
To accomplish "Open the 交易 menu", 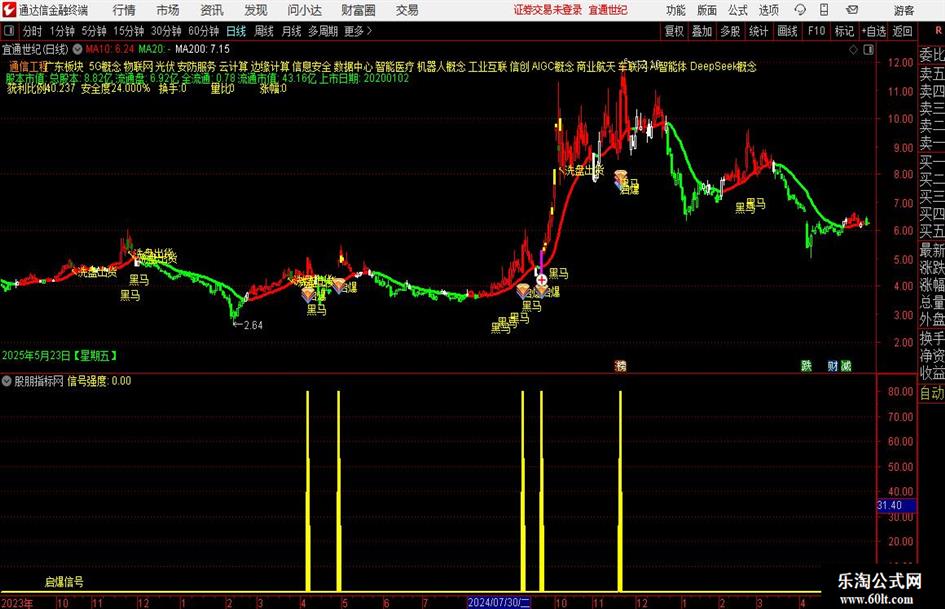I will click(x=407, y=10).
